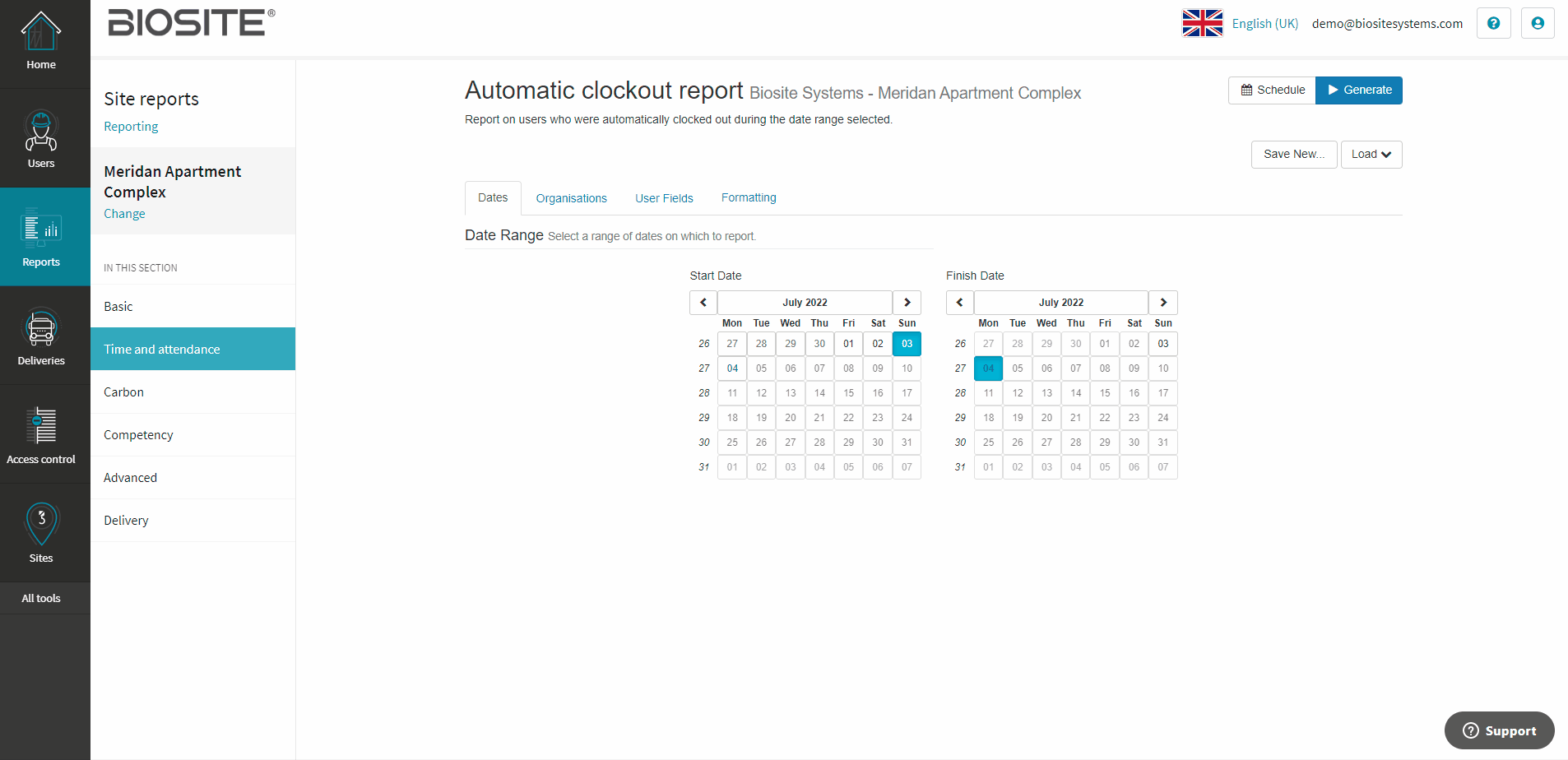This screenshot has width=1568, height=760.
Task: Switch to the User Fields tab
Action: point(664,198)
